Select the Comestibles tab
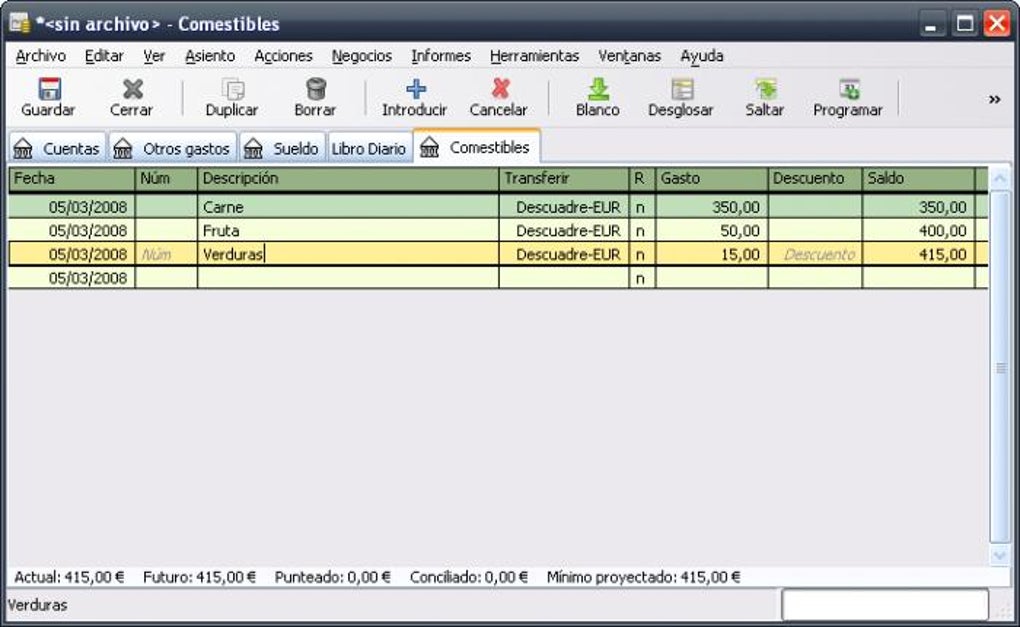The image size is (1020, 627). point(477,147)
